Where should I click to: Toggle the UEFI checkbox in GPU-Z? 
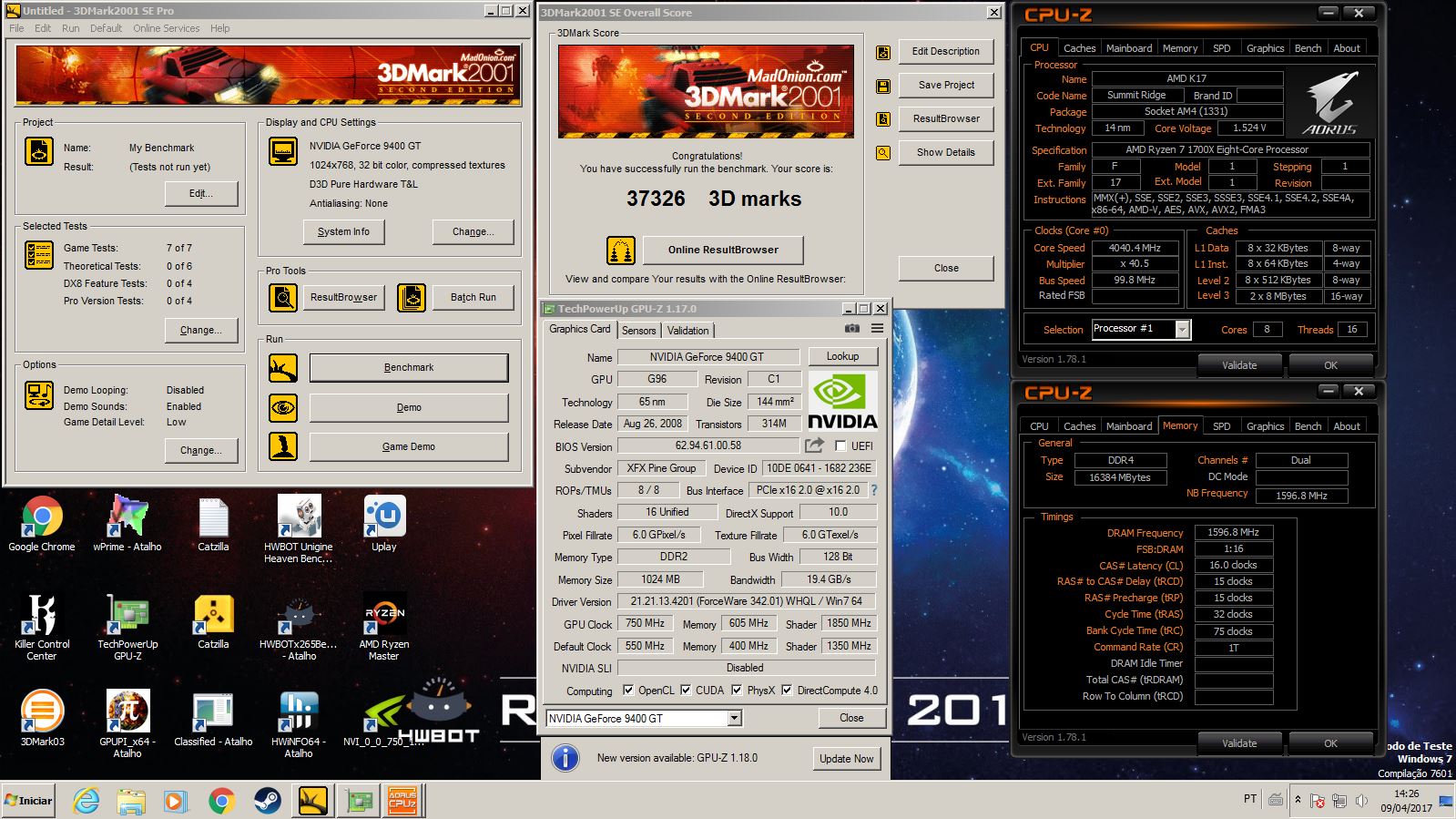pos(840,446)
